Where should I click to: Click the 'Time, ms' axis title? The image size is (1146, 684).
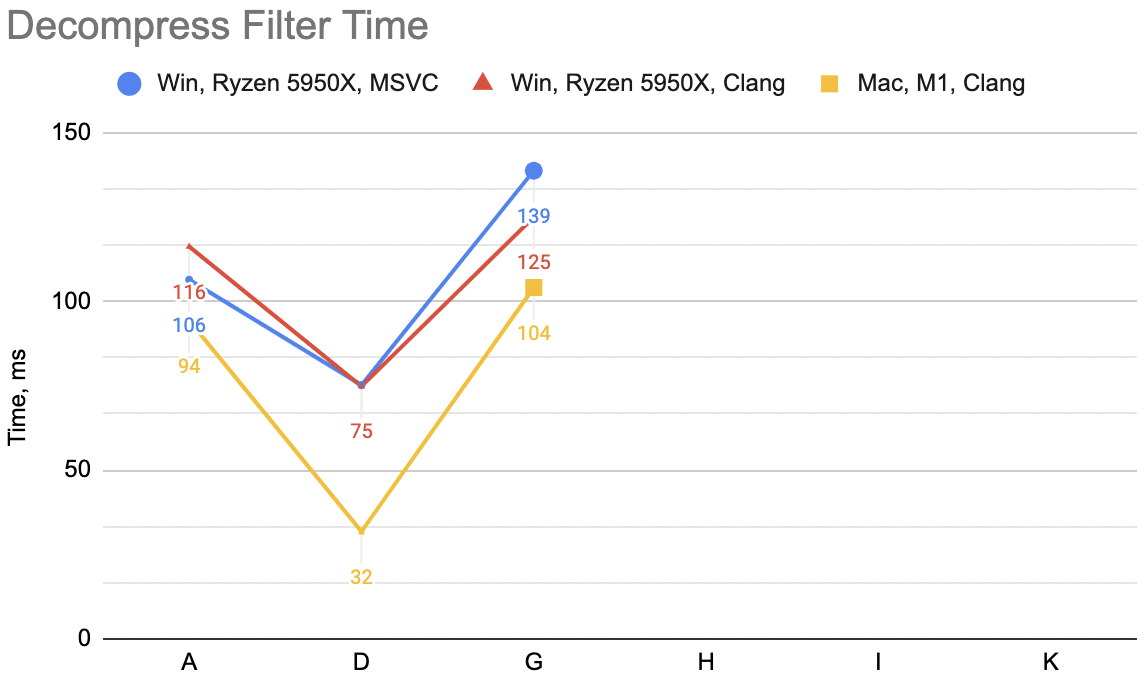17,398
